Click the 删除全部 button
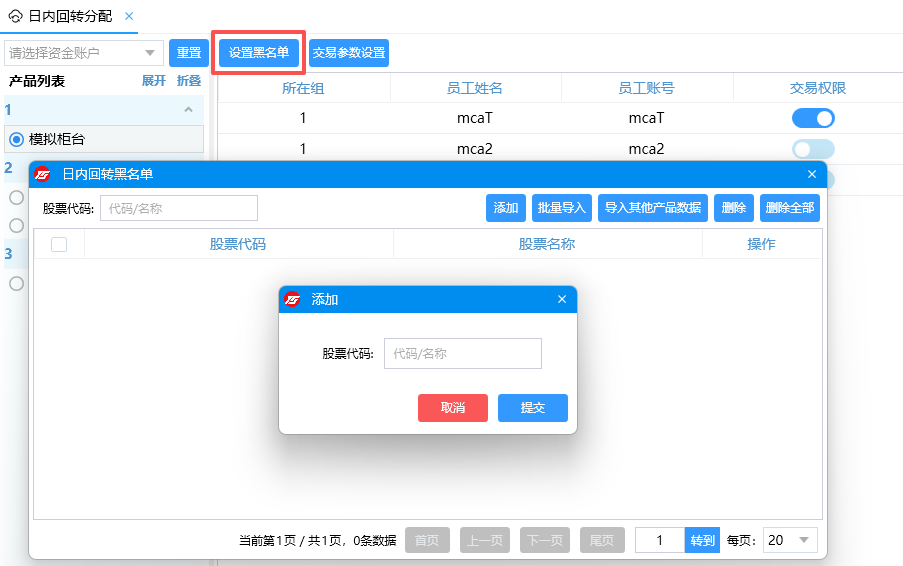The image size is (903, 566). click(x=790, y=208)
